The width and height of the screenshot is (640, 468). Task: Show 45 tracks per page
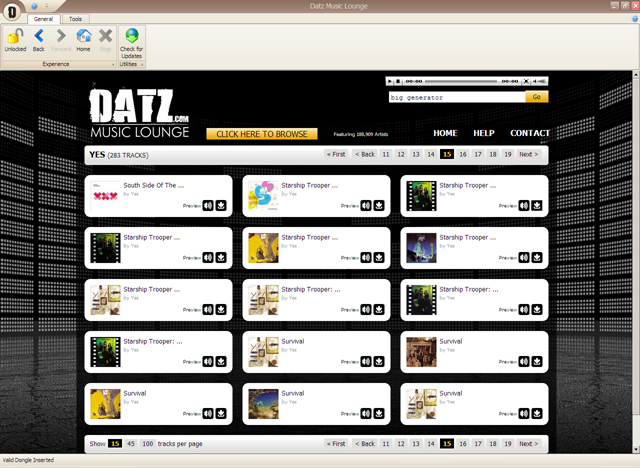[x=131, y=444]
